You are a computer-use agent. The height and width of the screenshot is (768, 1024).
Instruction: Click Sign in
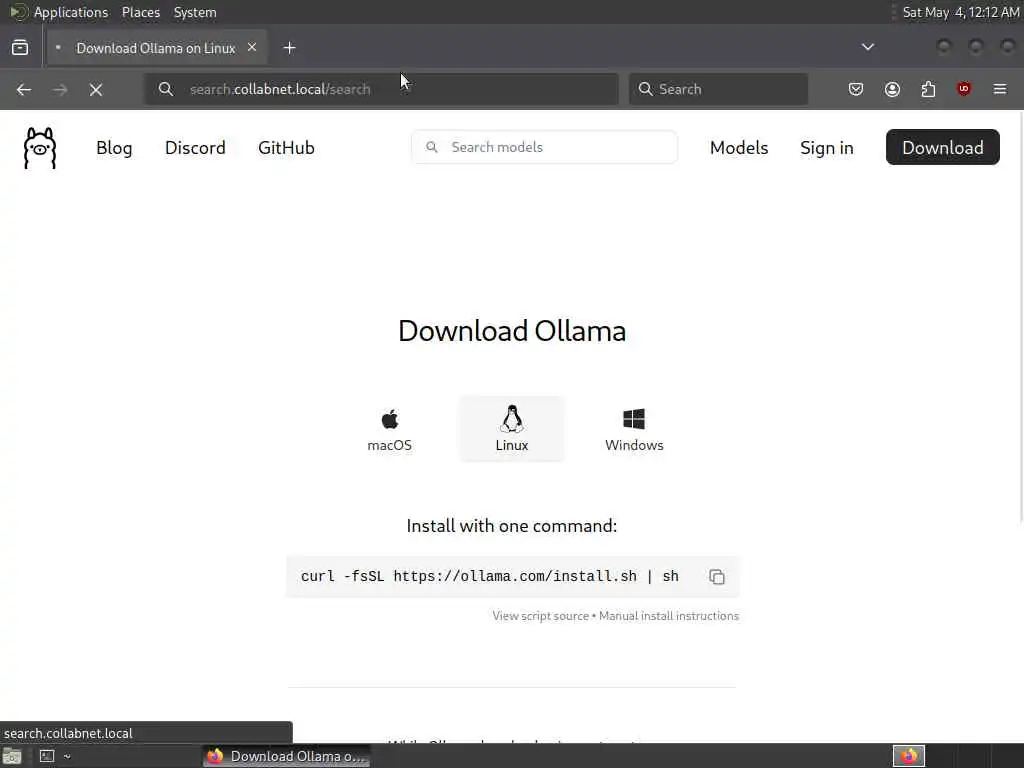(827, 148)
